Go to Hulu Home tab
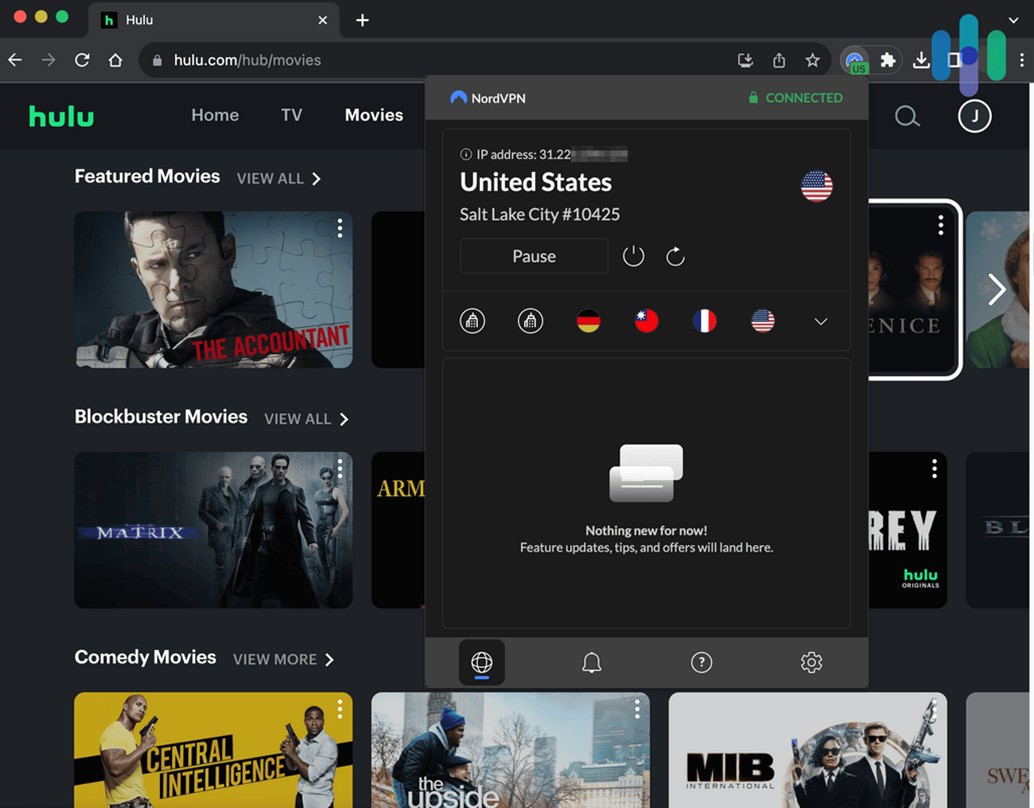Viewport: 1034px width, 808px height. 215,115
